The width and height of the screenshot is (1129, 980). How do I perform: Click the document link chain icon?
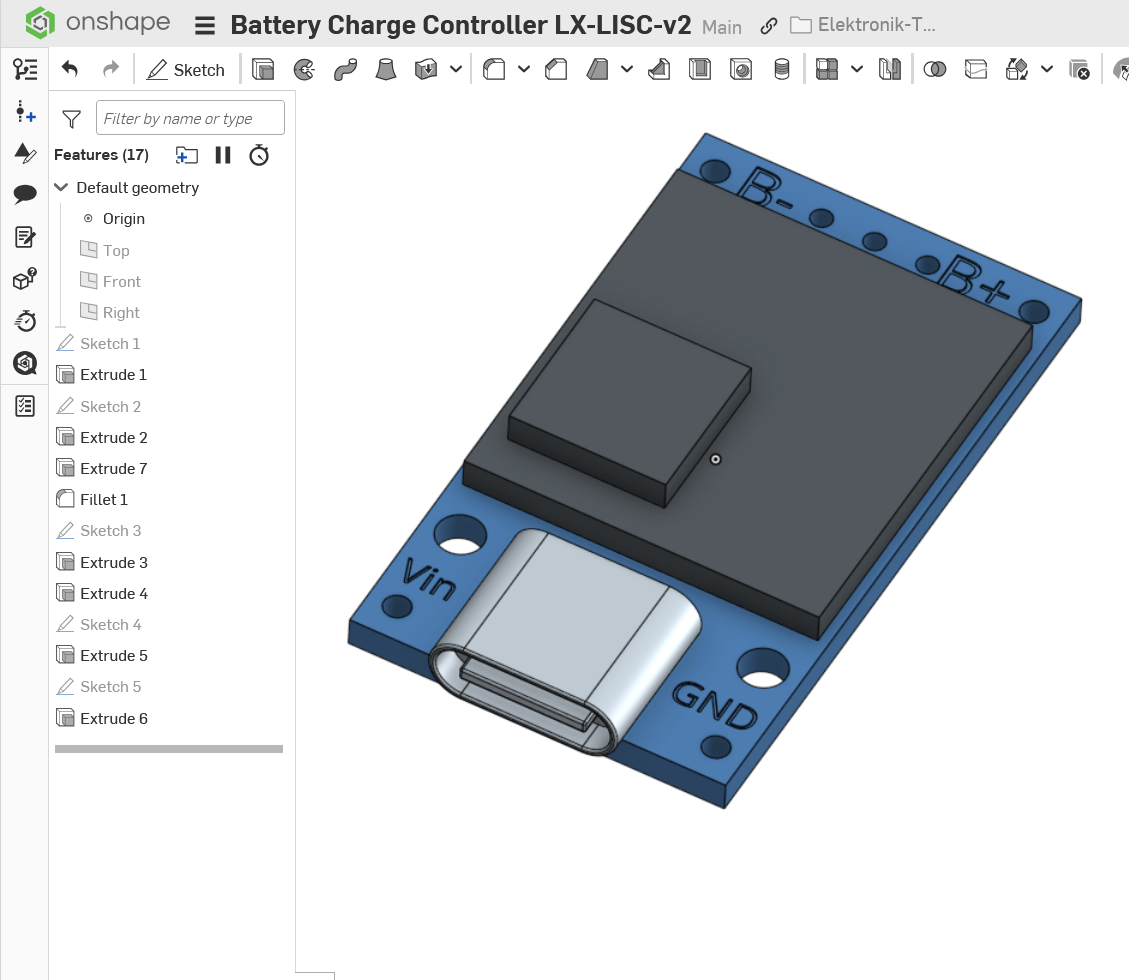tap(768, 26)
